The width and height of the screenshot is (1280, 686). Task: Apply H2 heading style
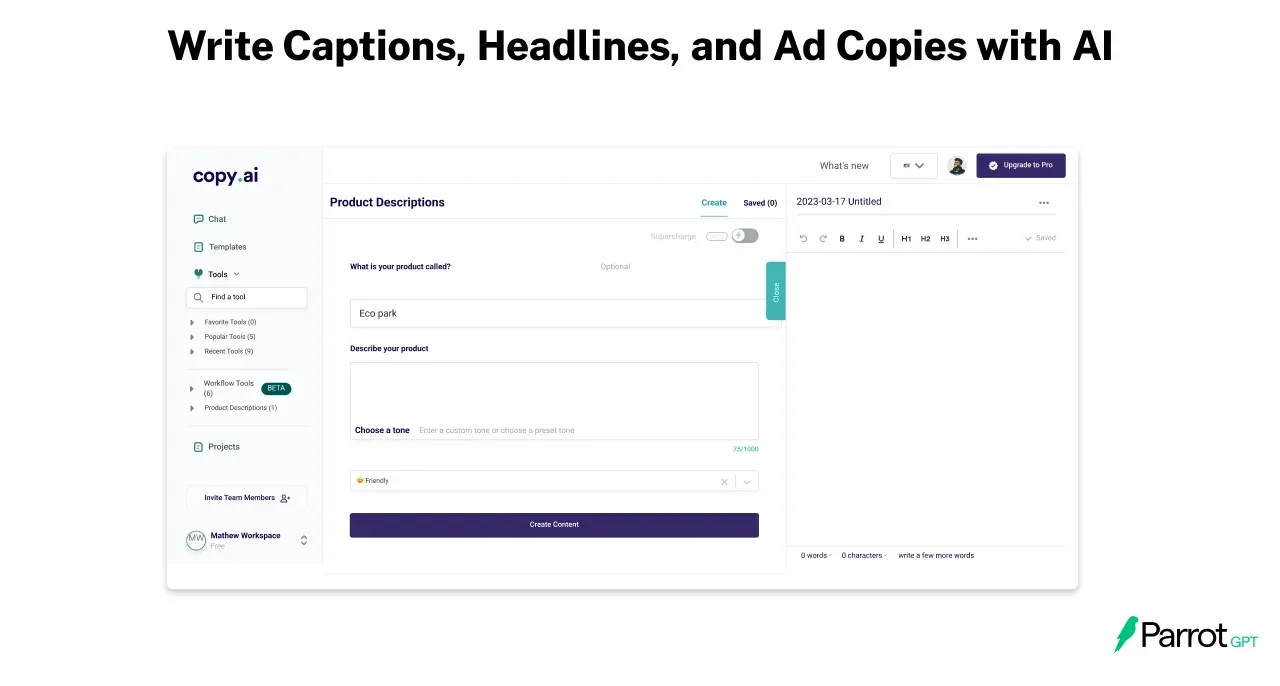(x=926, y=239)
